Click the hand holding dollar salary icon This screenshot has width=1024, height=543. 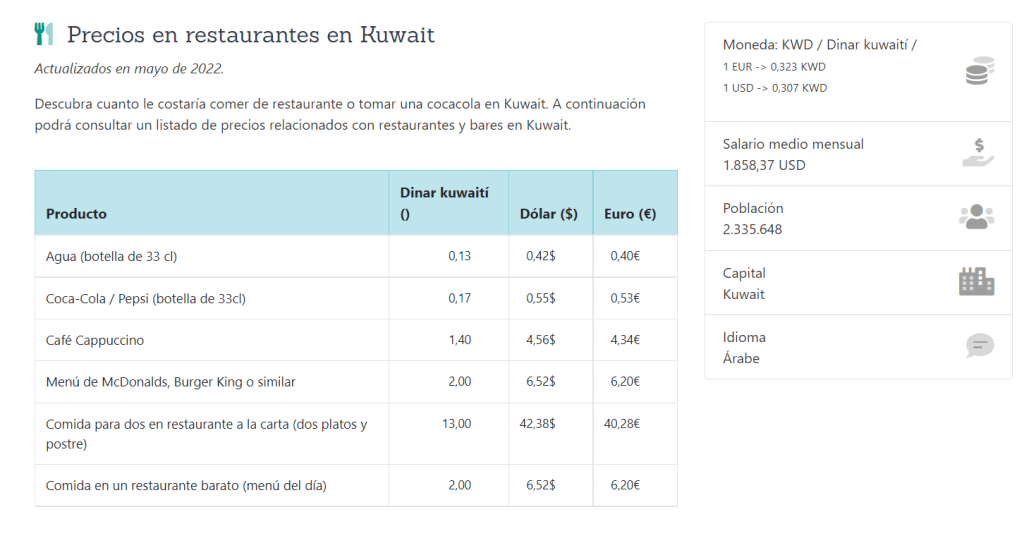coord(978,153)
